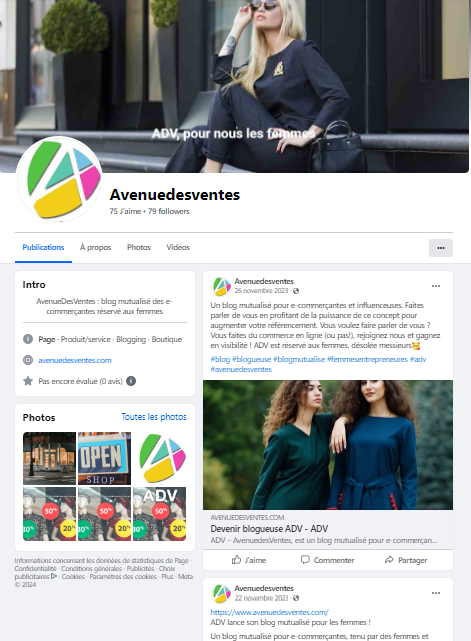This screenshot has width=471, height=641.
Task: Open the Photos tab
Action: point(139,247)
